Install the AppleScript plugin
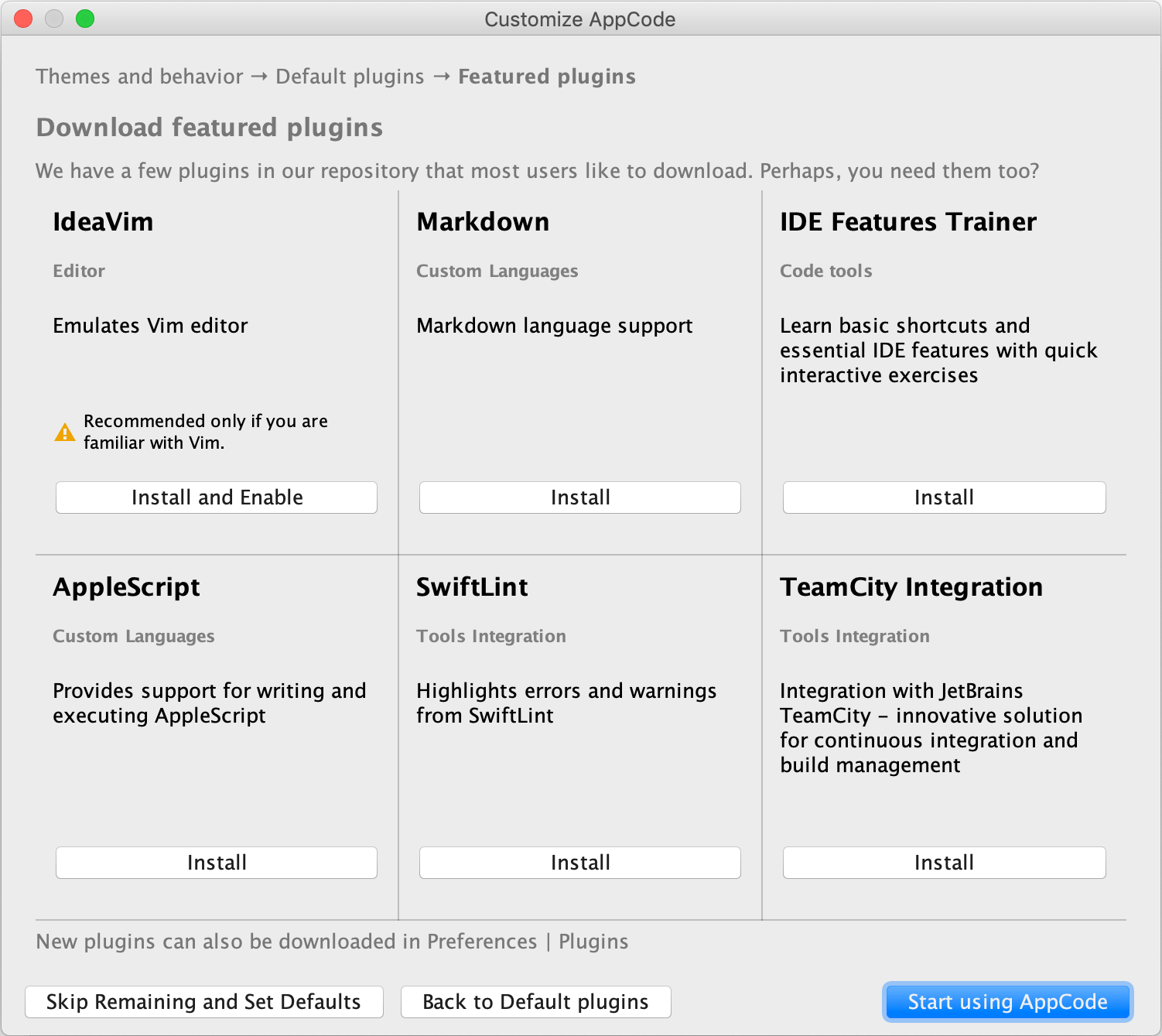The height and width of the screenshot is (1036, 1162). pos(217,863)
